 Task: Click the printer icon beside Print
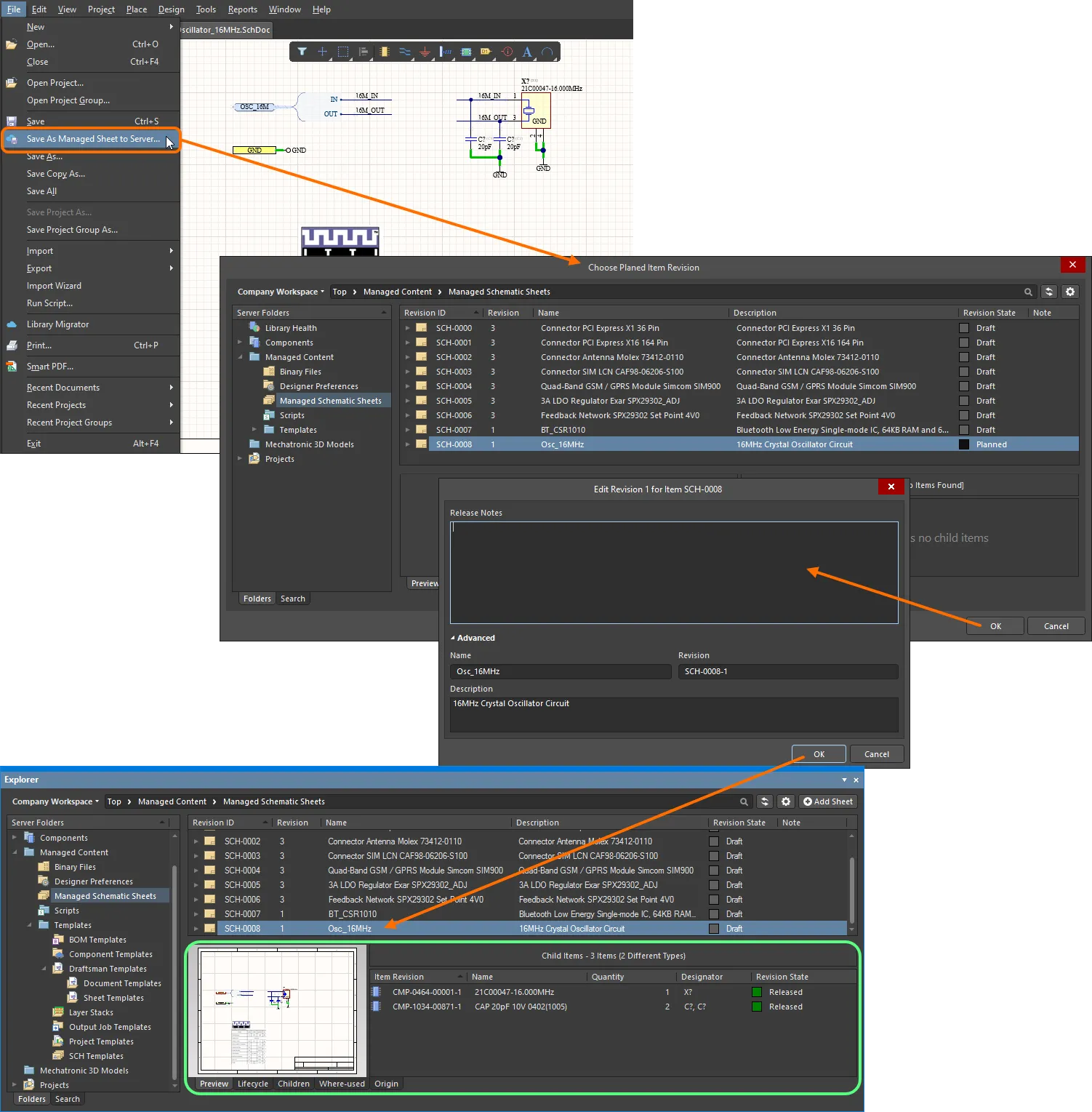(12, 345)
